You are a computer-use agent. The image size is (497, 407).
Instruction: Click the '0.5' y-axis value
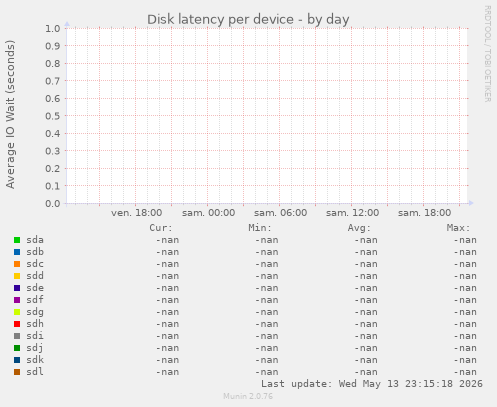[53, 116]
